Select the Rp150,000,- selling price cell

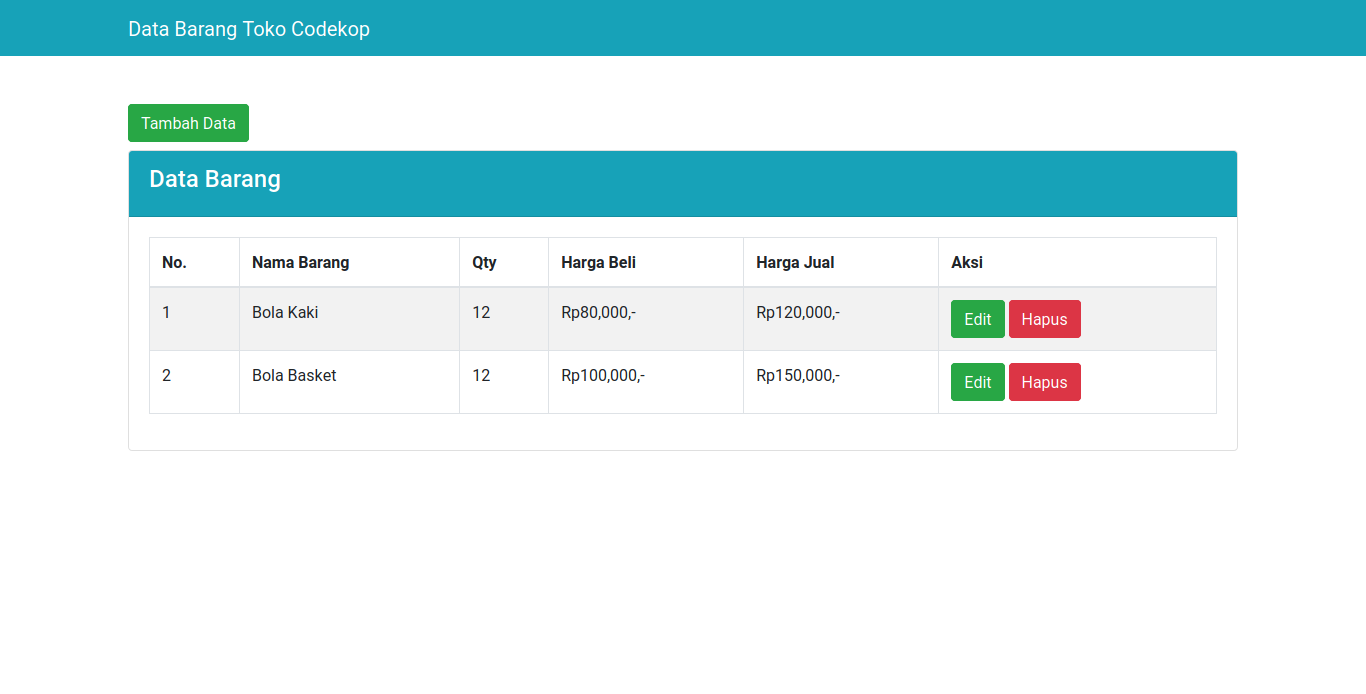click(x=798, y=375)
